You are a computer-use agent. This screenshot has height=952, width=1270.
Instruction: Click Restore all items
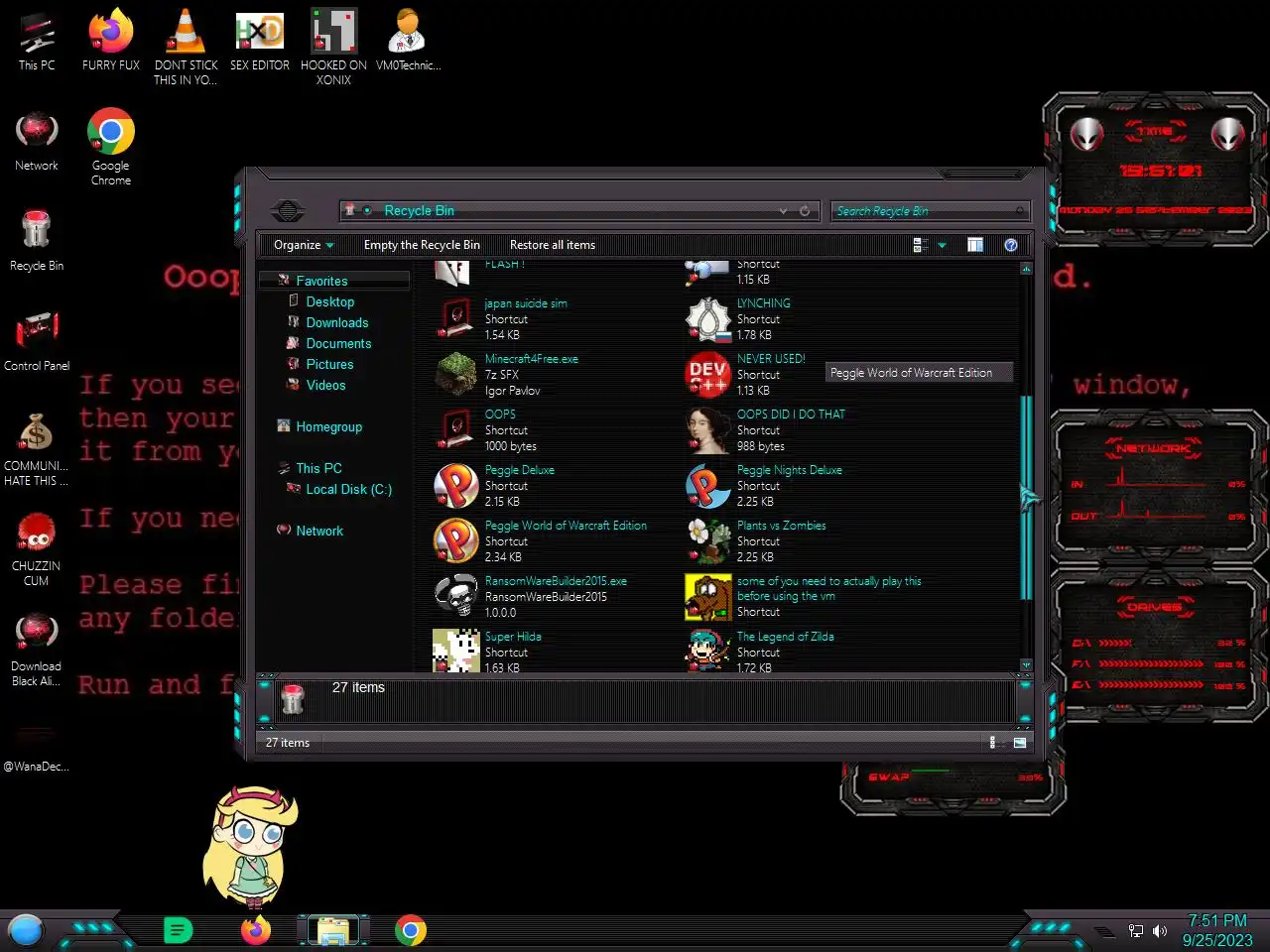tap(553, 245)
